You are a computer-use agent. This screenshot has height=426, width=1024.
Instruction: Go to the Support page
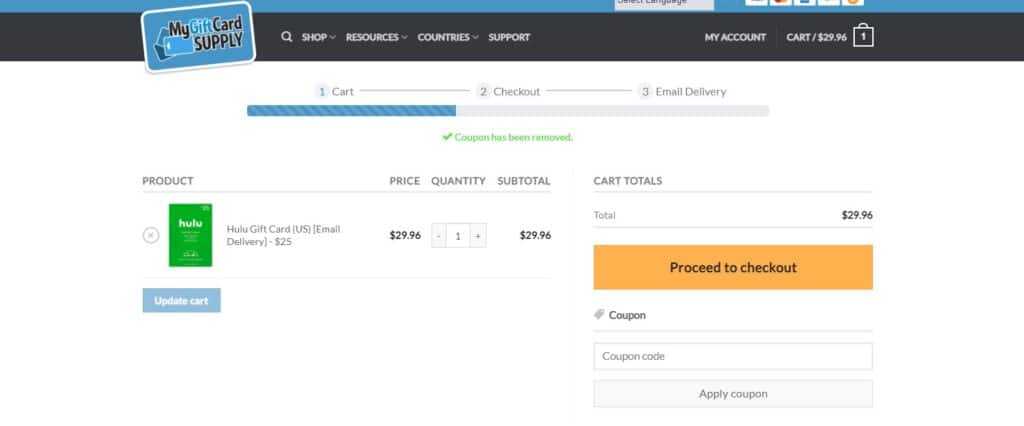pyautogui.click(x=509, y=37)
